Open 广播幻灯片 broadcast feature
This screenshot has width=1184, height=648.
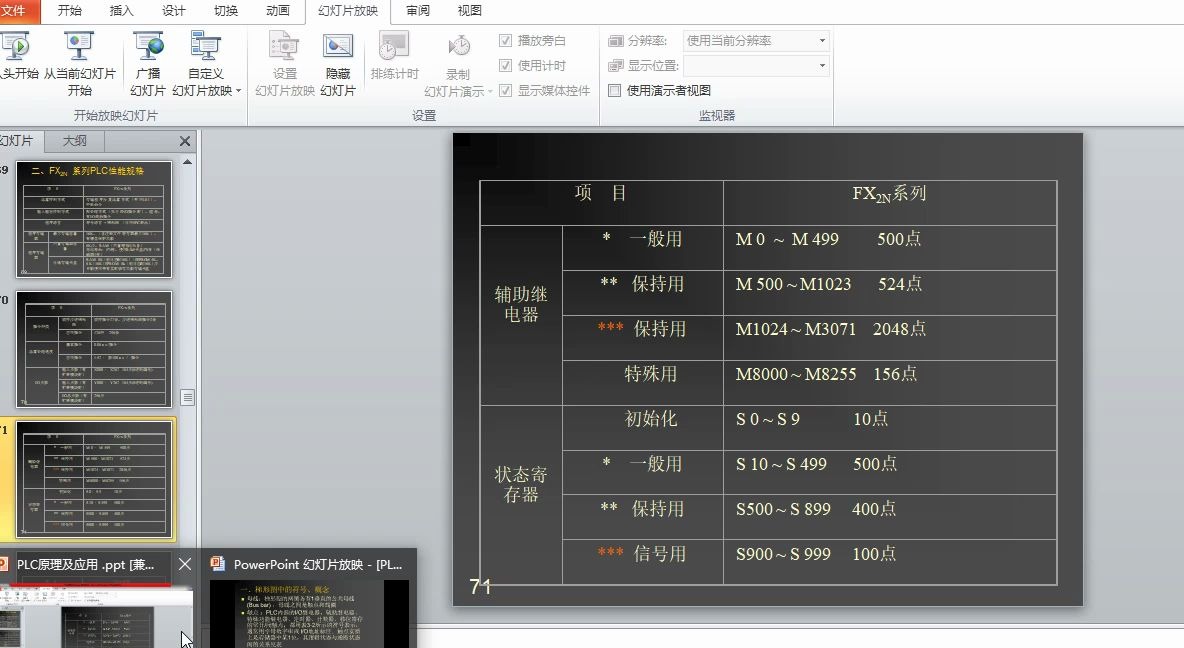[x=147, y=55]
